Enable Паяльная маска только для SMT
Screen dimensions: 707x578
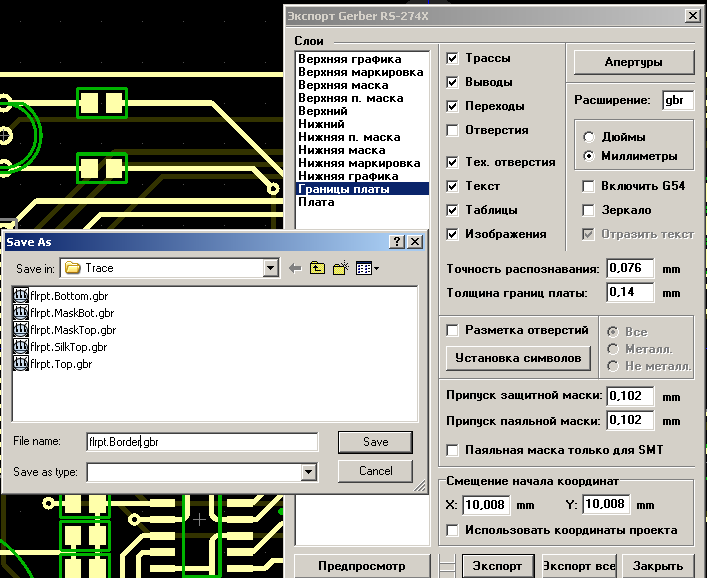pos(452,450)
